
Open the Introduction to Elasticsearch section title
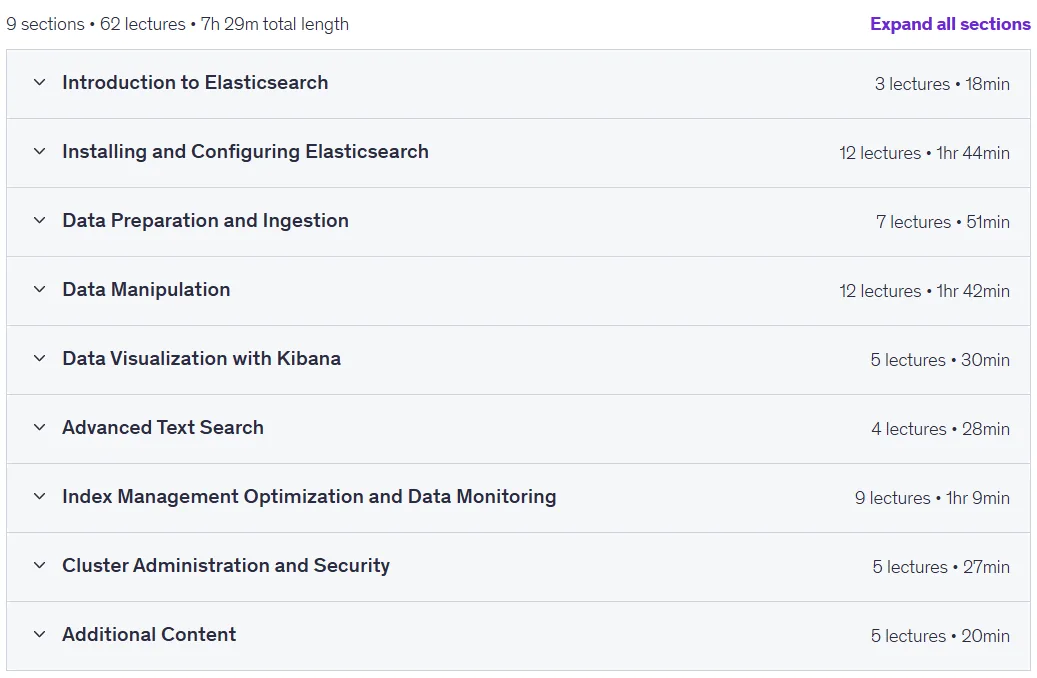point(195,83)
